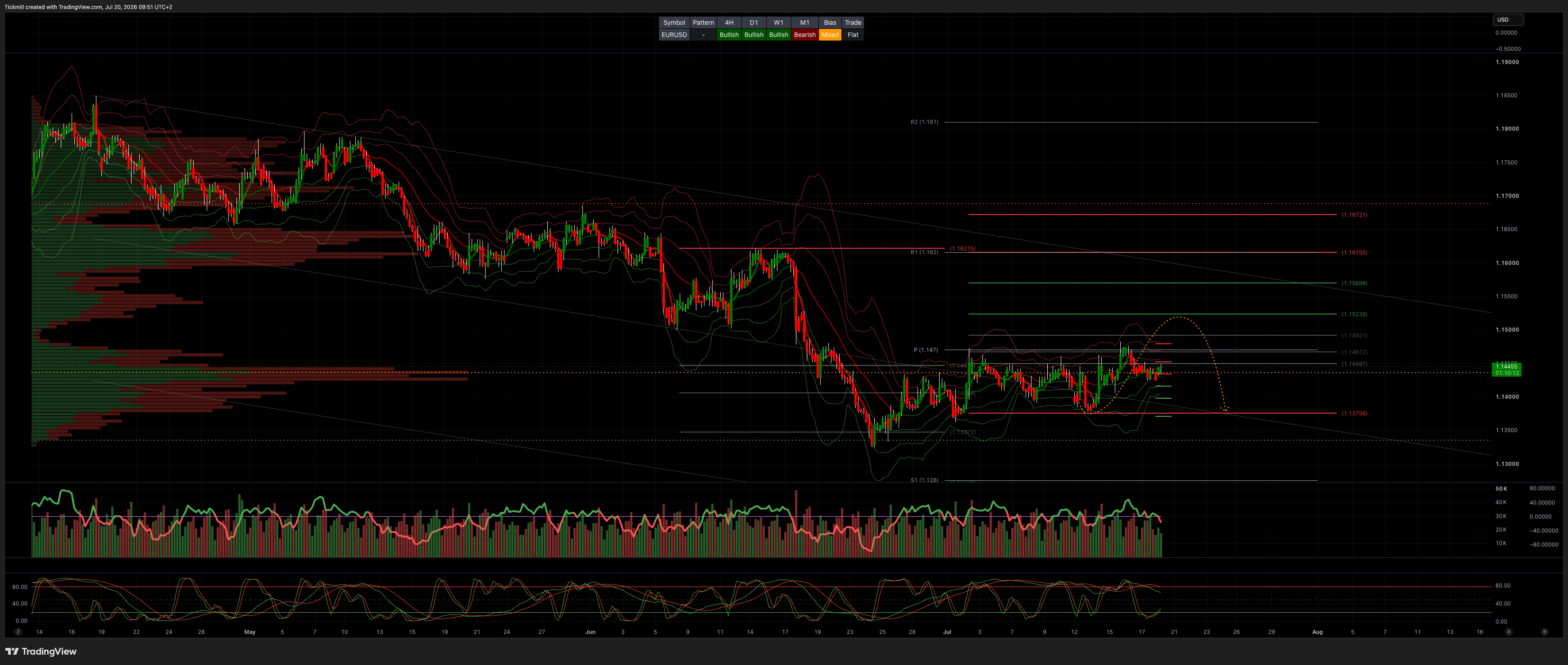The width and height of the screenshot is (1568, 665).
Task: Click the 30K volume scale label
Action: pos(1502,516)
